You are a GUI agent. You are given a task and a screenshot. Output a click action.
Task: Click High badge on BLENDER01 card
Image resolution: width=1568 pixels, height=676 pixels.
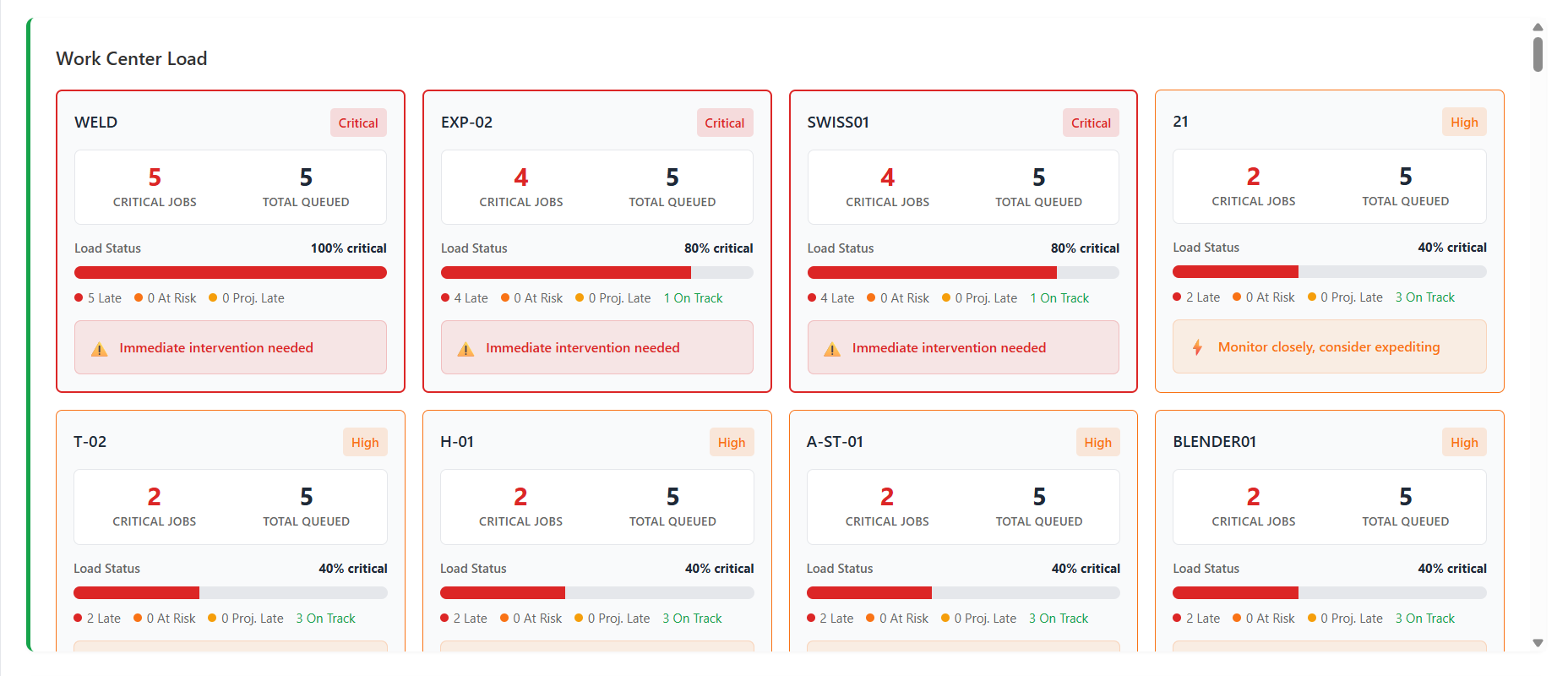pyautogui.click(x=1464, y=442)
